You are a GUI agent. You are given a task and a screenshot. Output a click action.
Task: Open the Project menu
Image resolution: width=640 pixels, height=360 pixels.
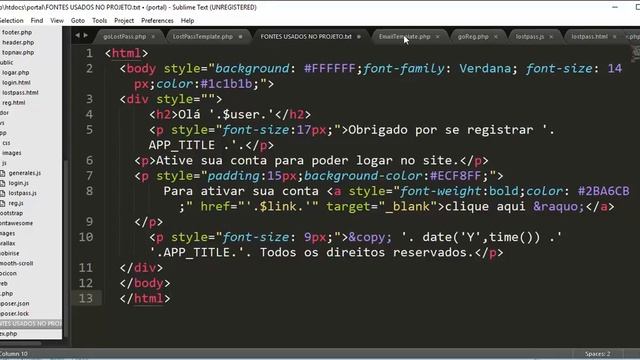pos(124,20)
